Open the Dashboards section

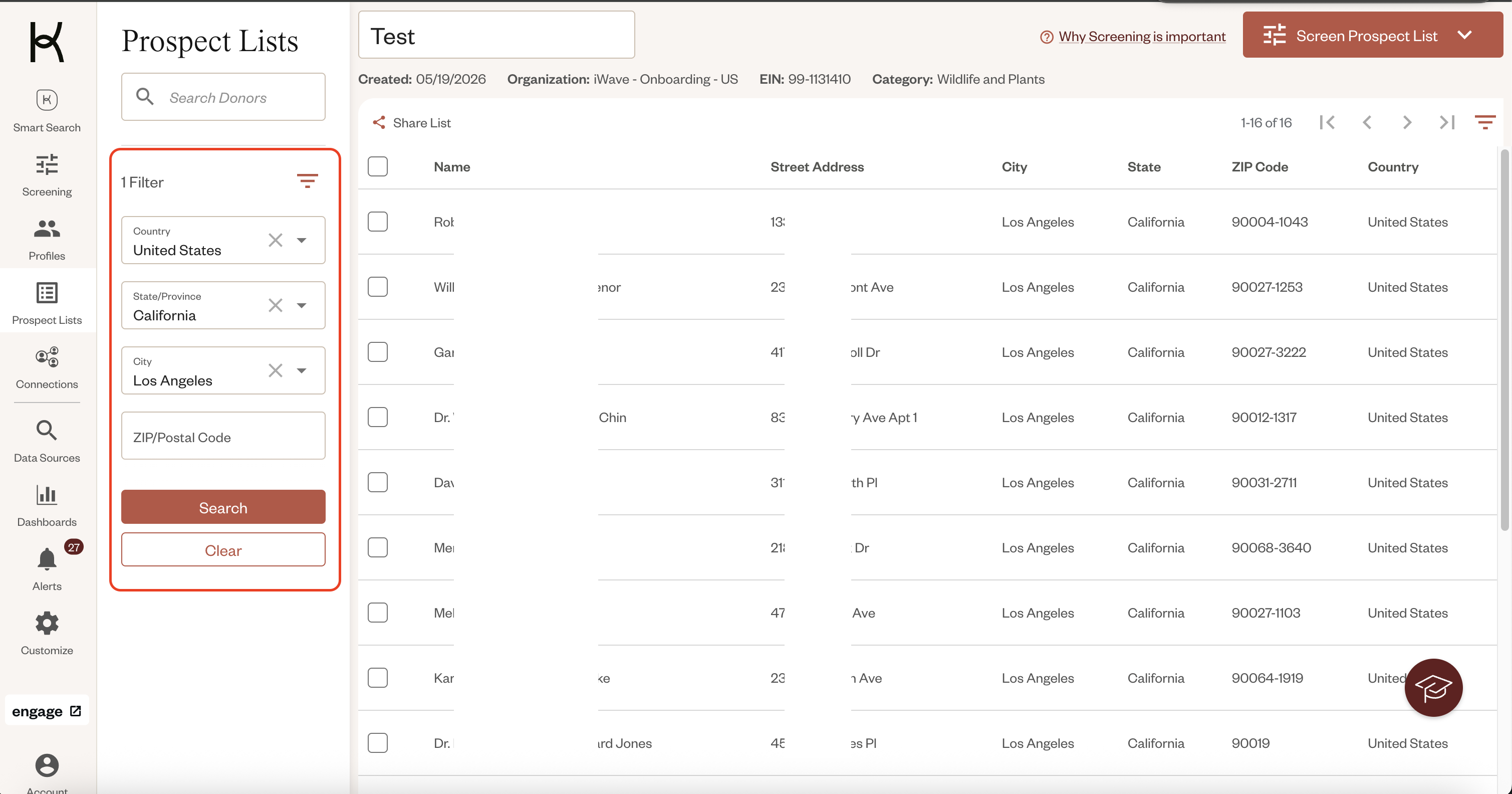point(47,505)
